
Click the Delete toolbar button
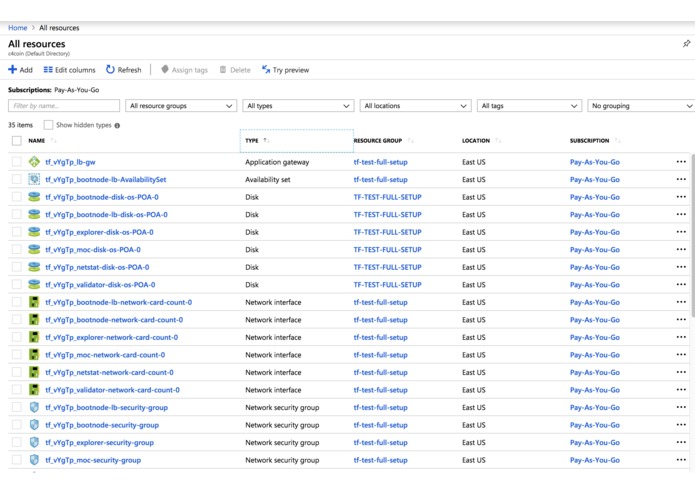tap(235, 70)
